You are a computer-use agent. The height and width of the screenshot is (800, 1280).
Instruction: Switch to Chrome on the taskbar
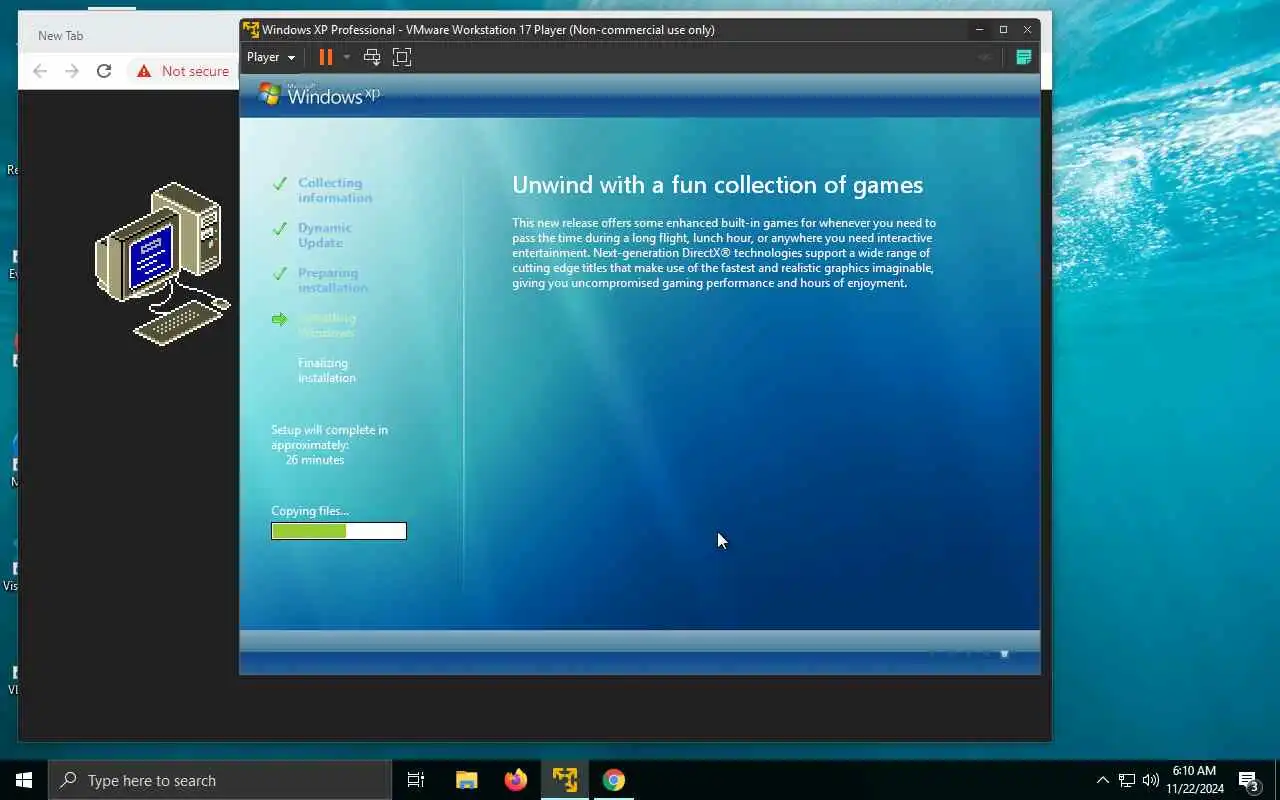click(x=614, y=780)
